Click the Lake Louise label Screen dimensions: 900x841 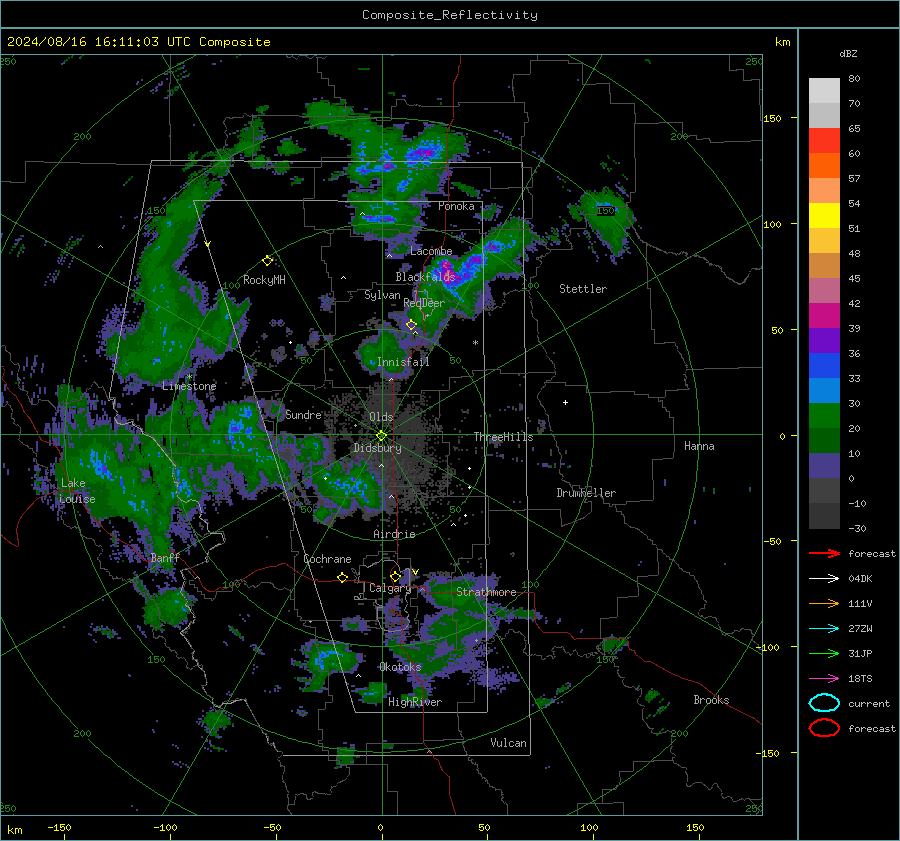(x=77, y=491)
